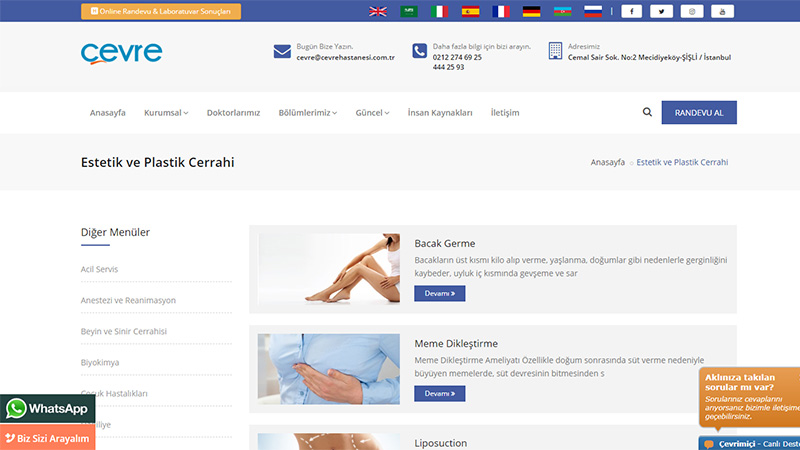Open the Çevrimiçi Canlı Destek chat bar
Viewport: 800px width, 450px height.
point(749,443)
